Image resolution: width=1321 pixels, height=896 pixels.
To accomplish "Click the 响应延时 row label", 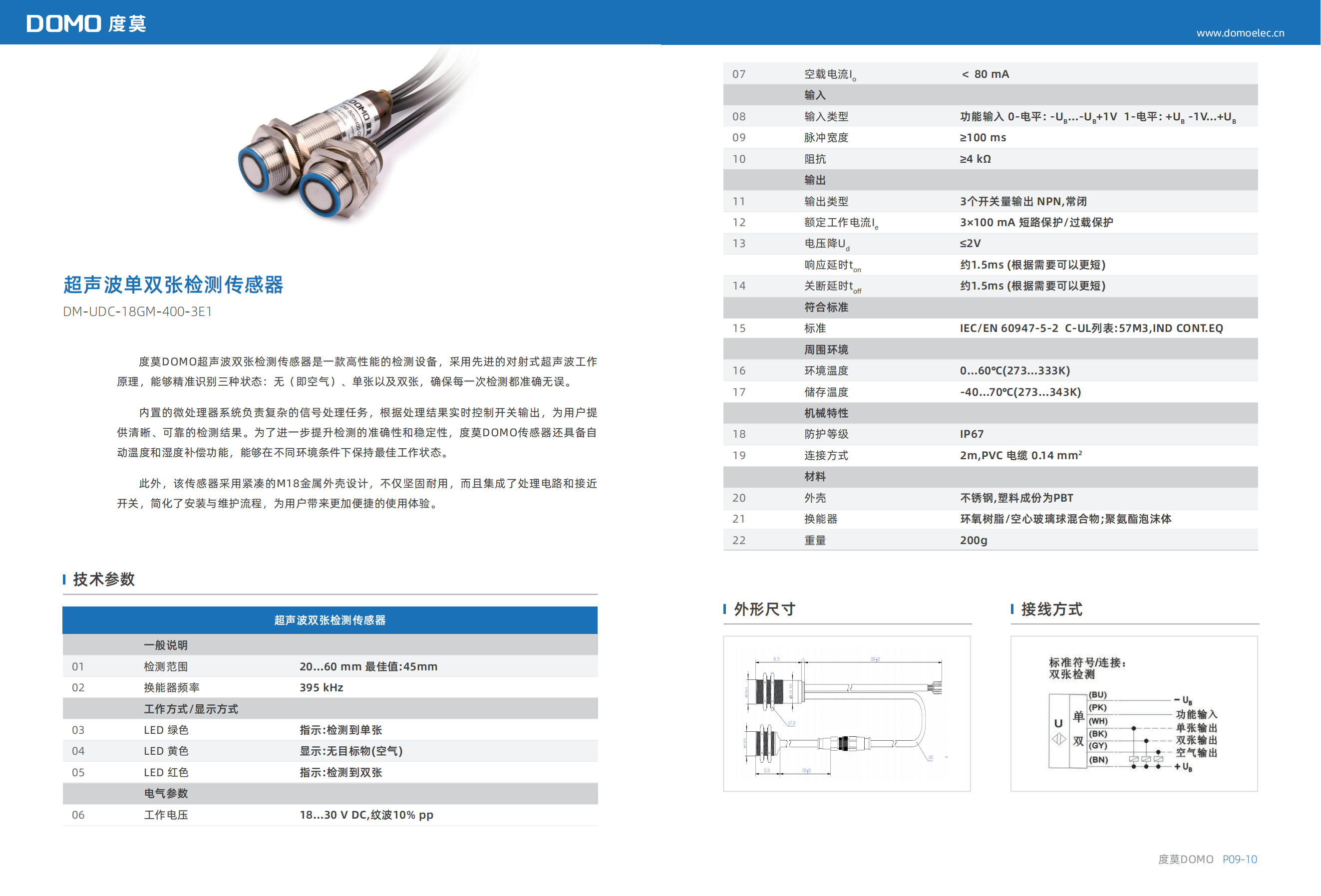I will (832, 266).
